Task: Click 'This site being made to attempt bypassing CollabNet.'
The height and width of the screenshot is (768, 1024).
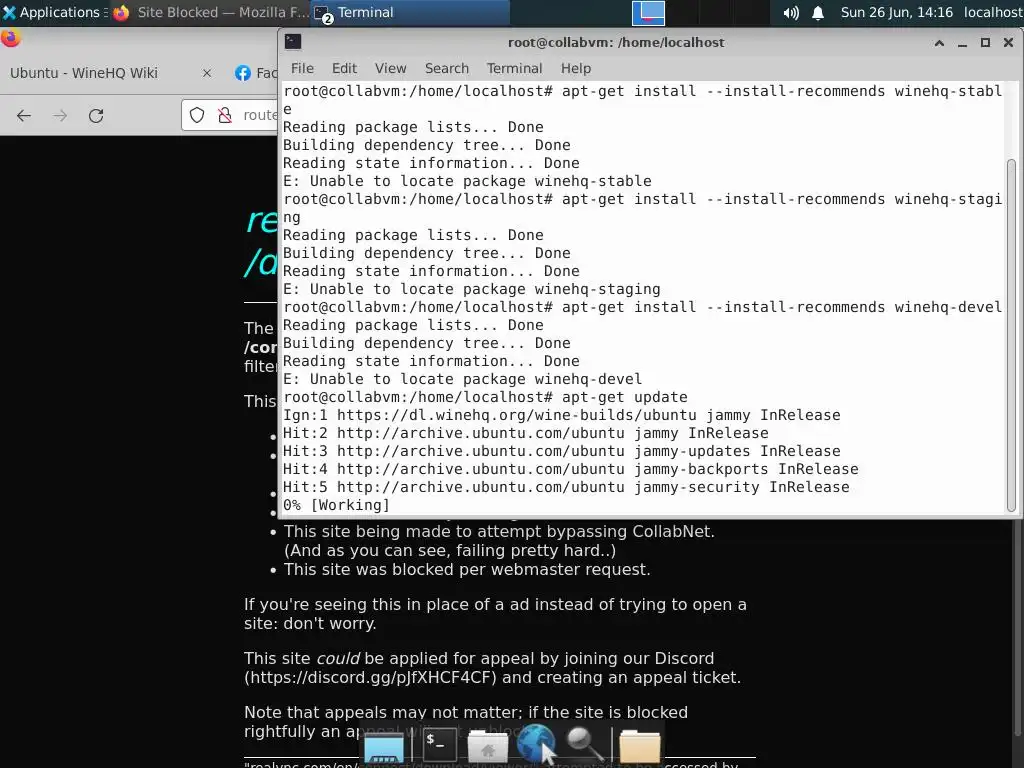Action: (499, 532)
